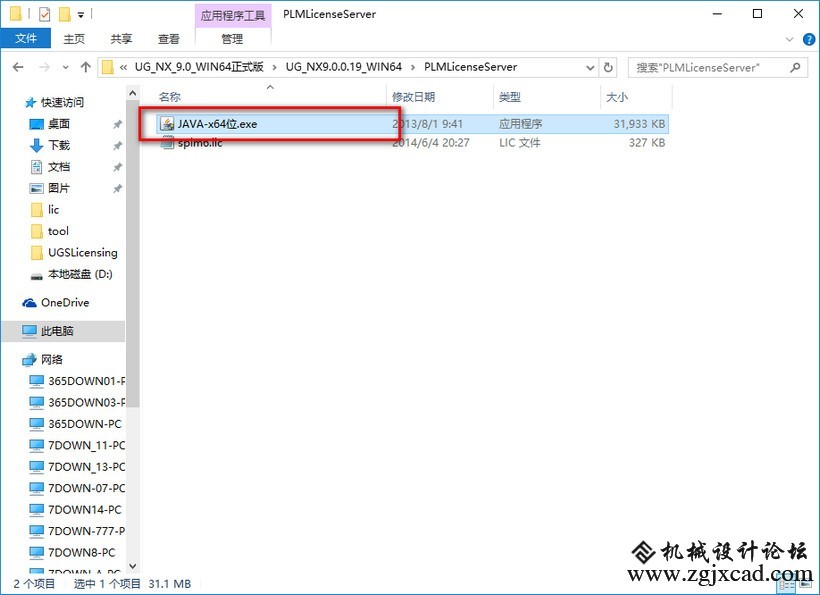Select the 应用程序工具 contextual tab

233,15
